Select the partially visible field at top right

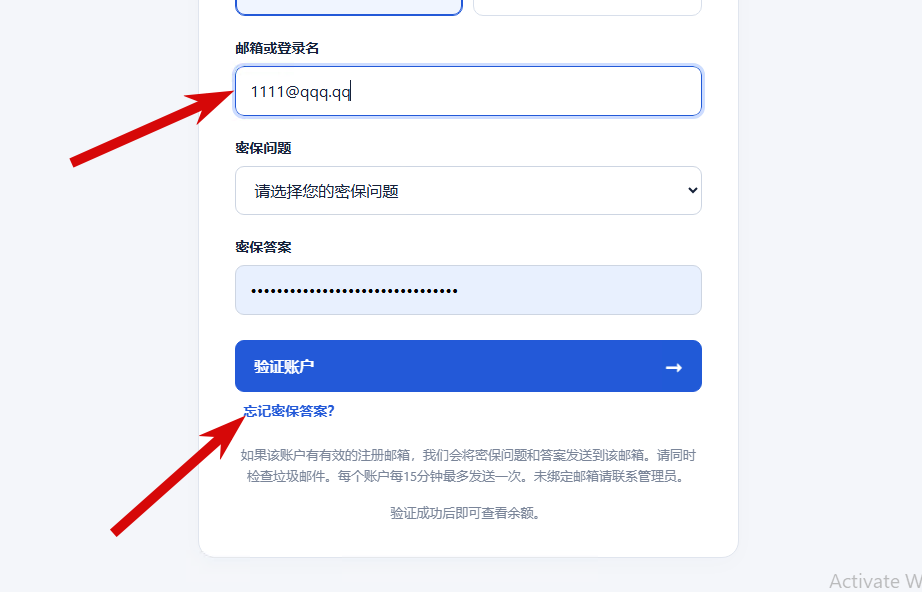[x=587, y=7]
